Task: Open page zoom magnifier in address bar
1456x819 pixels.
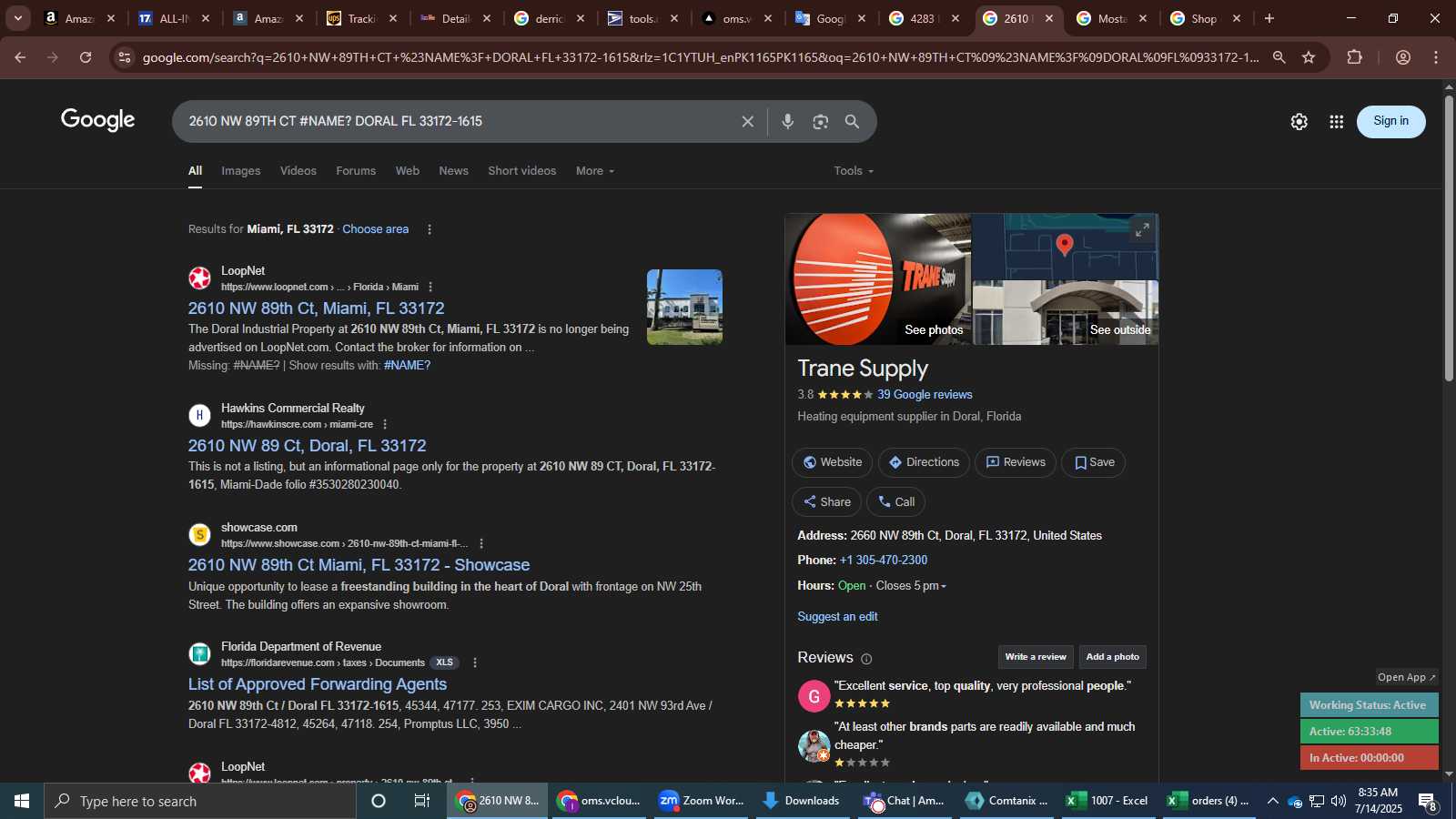Action: (x=1279, y=57)
